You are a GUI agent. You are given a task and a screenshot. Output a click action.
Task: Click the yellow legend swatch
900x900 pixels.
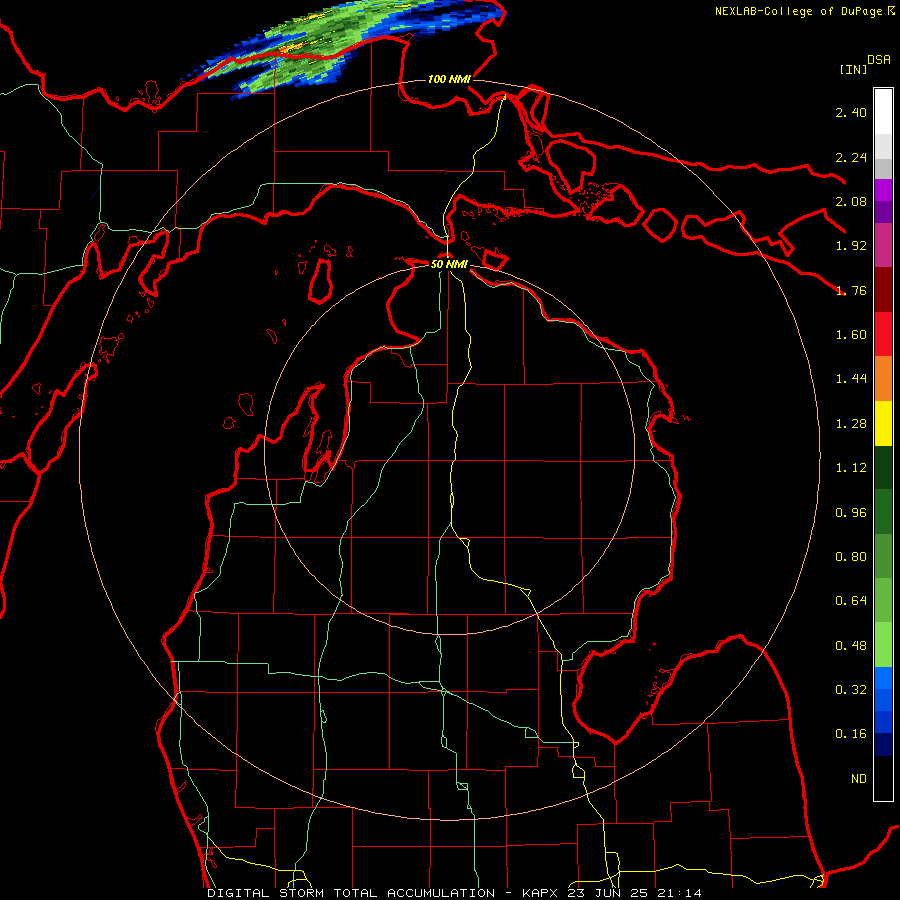(x=883, y=424)
